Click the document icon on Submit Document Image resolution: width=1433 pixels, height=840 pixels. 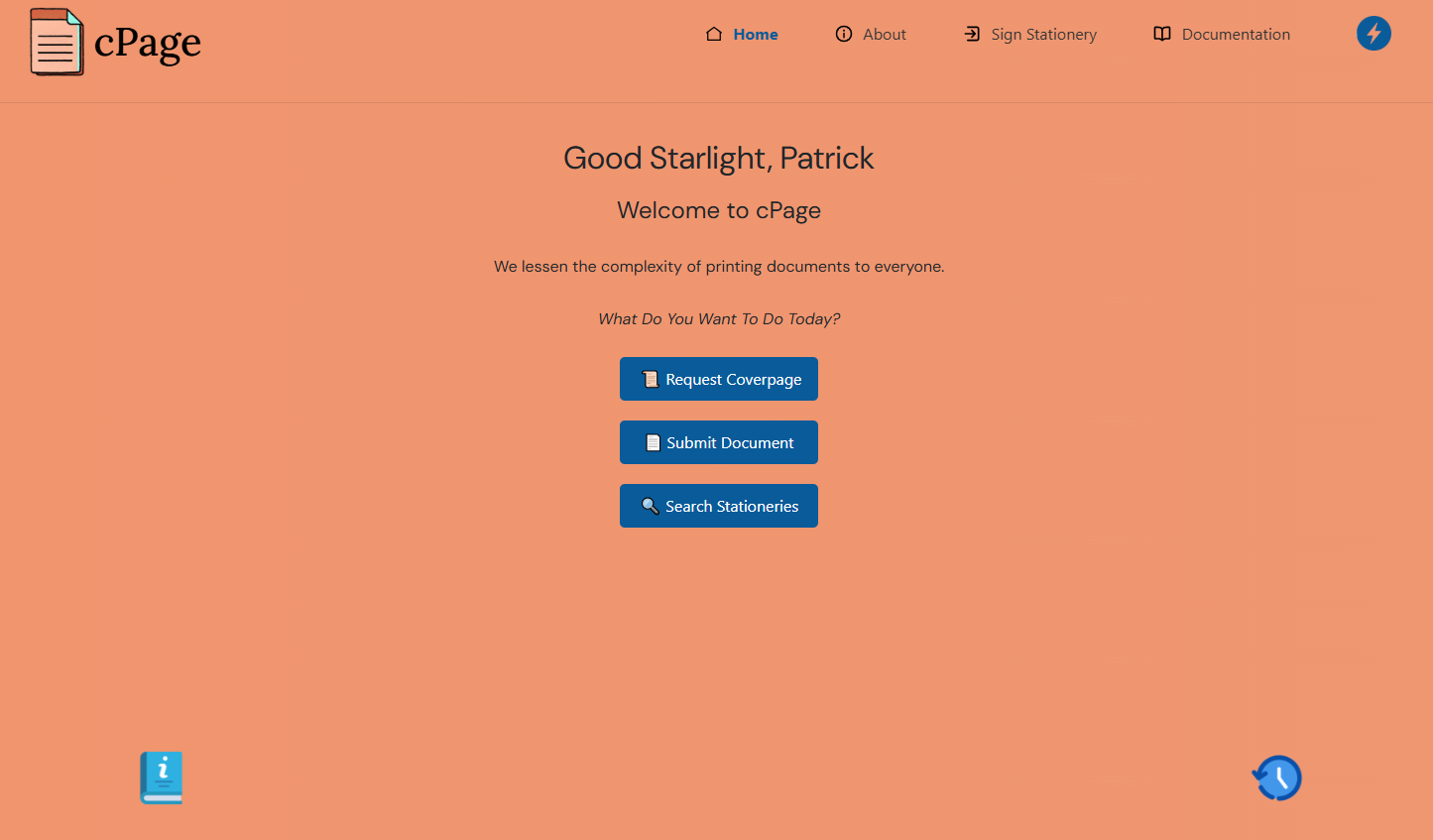pyautogui.click(x=652, y=441)
